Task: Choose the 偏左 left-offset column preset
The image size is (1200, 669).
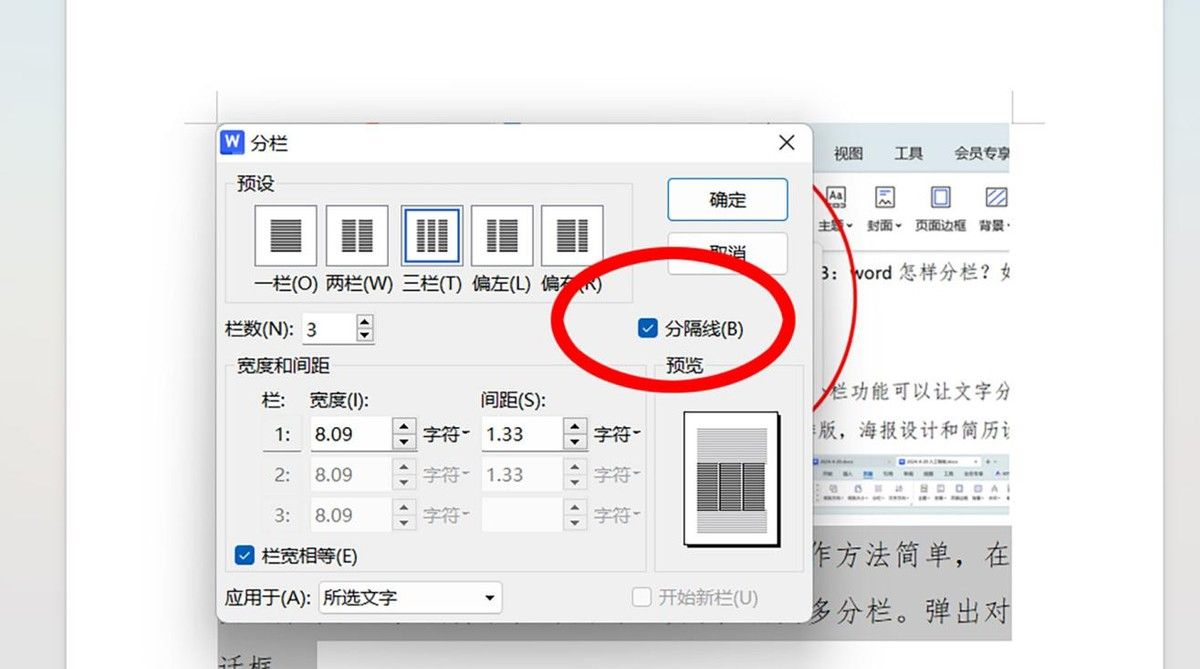Action: point(500,234)
